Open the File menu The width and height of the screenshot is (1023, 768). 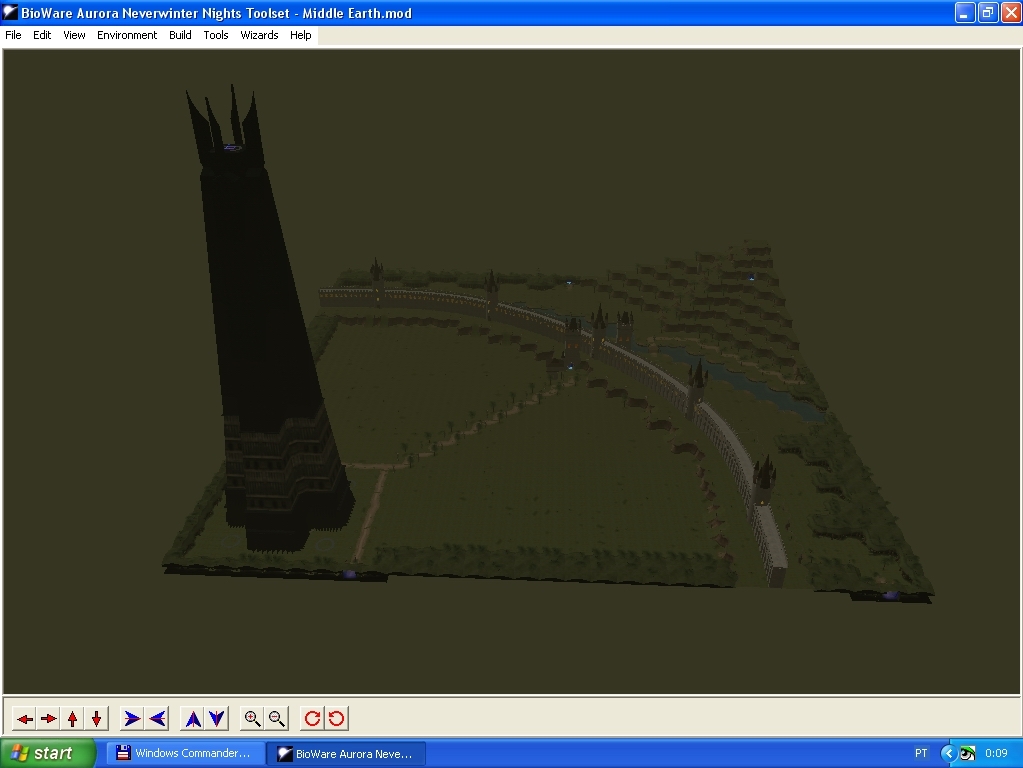[14, 35]
